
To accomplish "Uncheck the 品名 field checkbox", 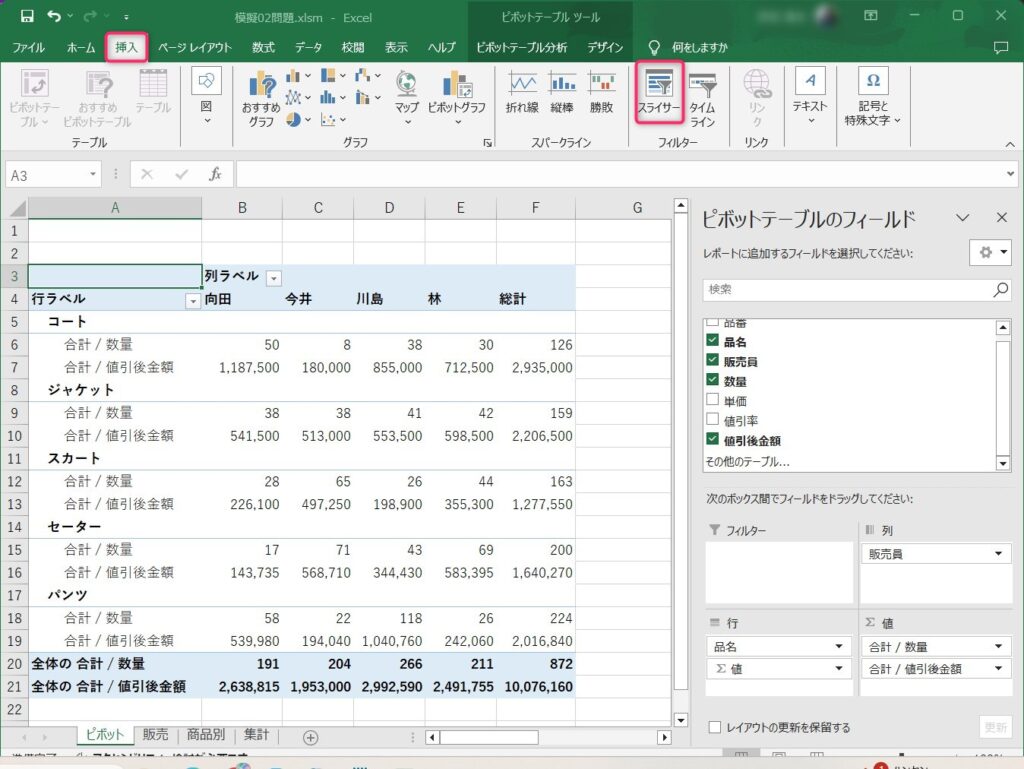I will pos(712,342).
